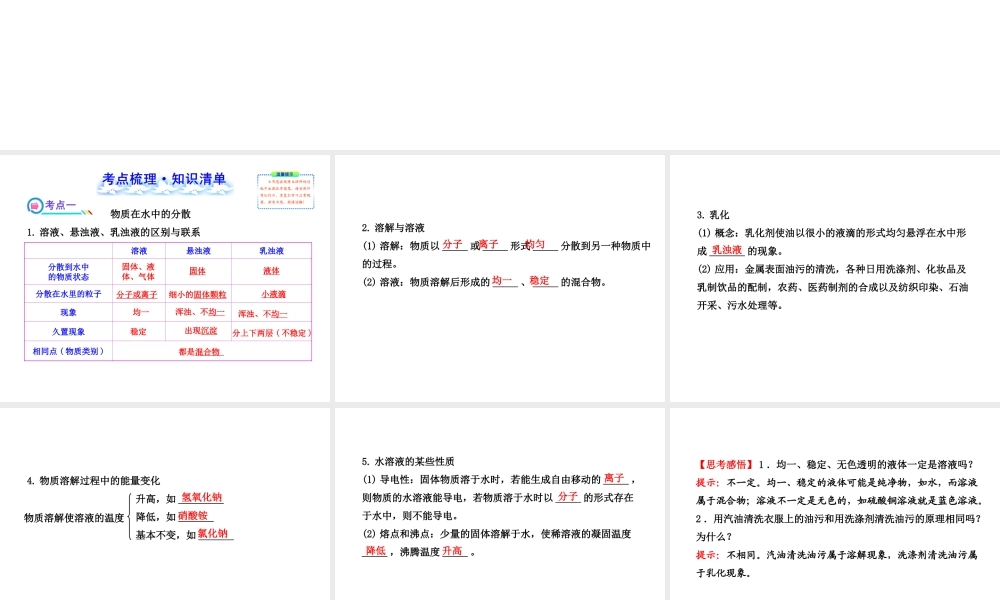This screenshot has height=600, width=1000.
Task: Select the row label 现象
Action: [68, 312]
